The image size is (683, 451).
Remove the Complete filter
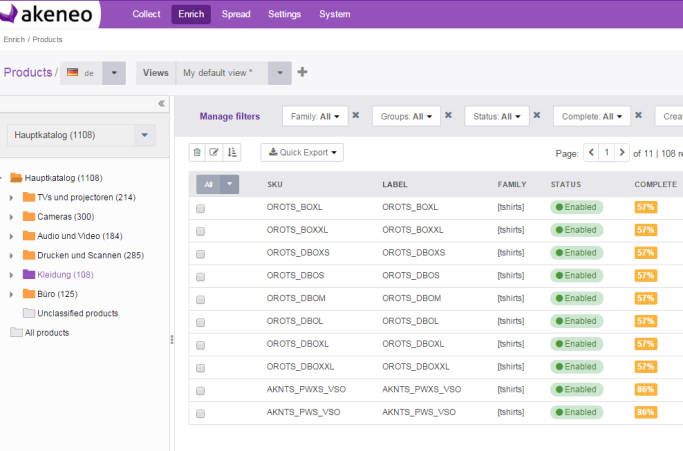639,115
